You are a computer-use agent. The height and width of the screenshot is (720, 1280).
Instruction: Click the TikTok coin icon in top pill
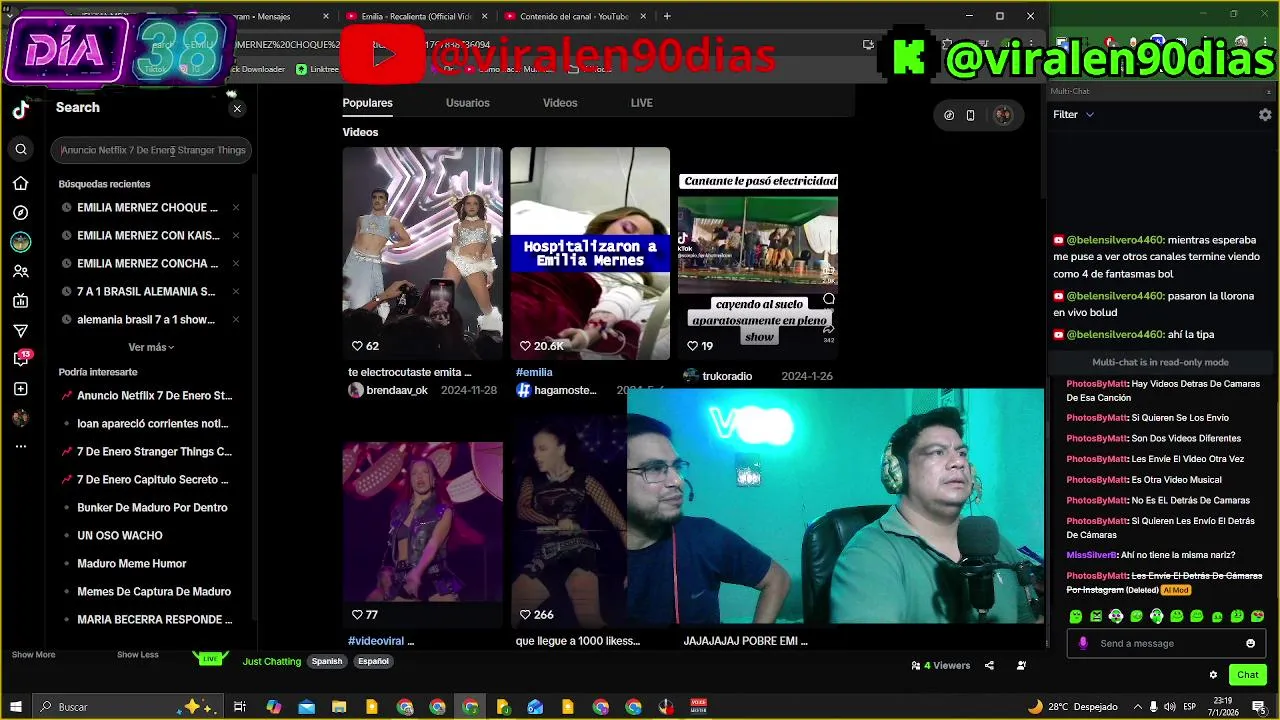pos(949,115)
